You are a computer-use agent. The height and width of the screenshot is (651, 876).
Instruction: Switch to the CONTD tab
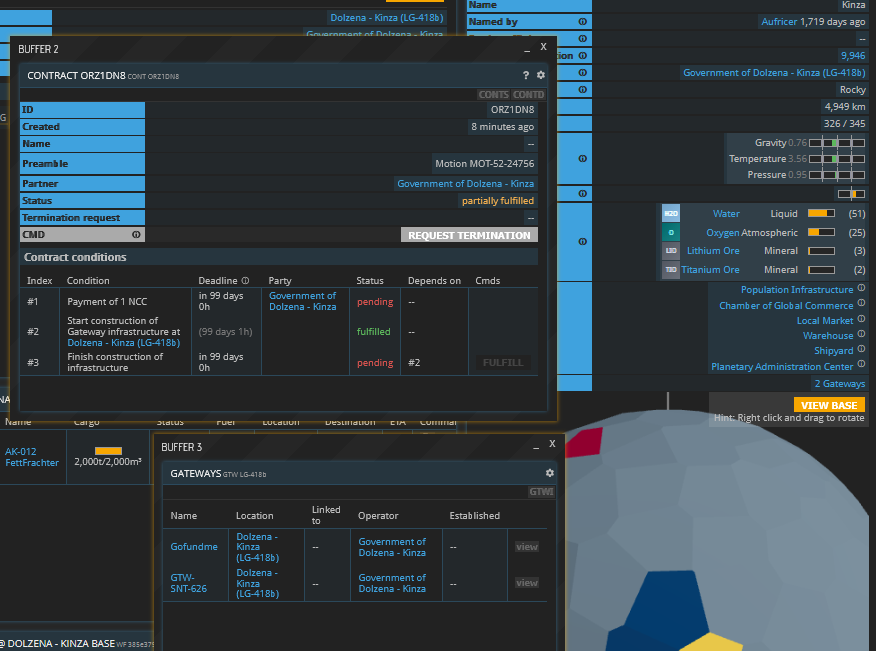529,95
